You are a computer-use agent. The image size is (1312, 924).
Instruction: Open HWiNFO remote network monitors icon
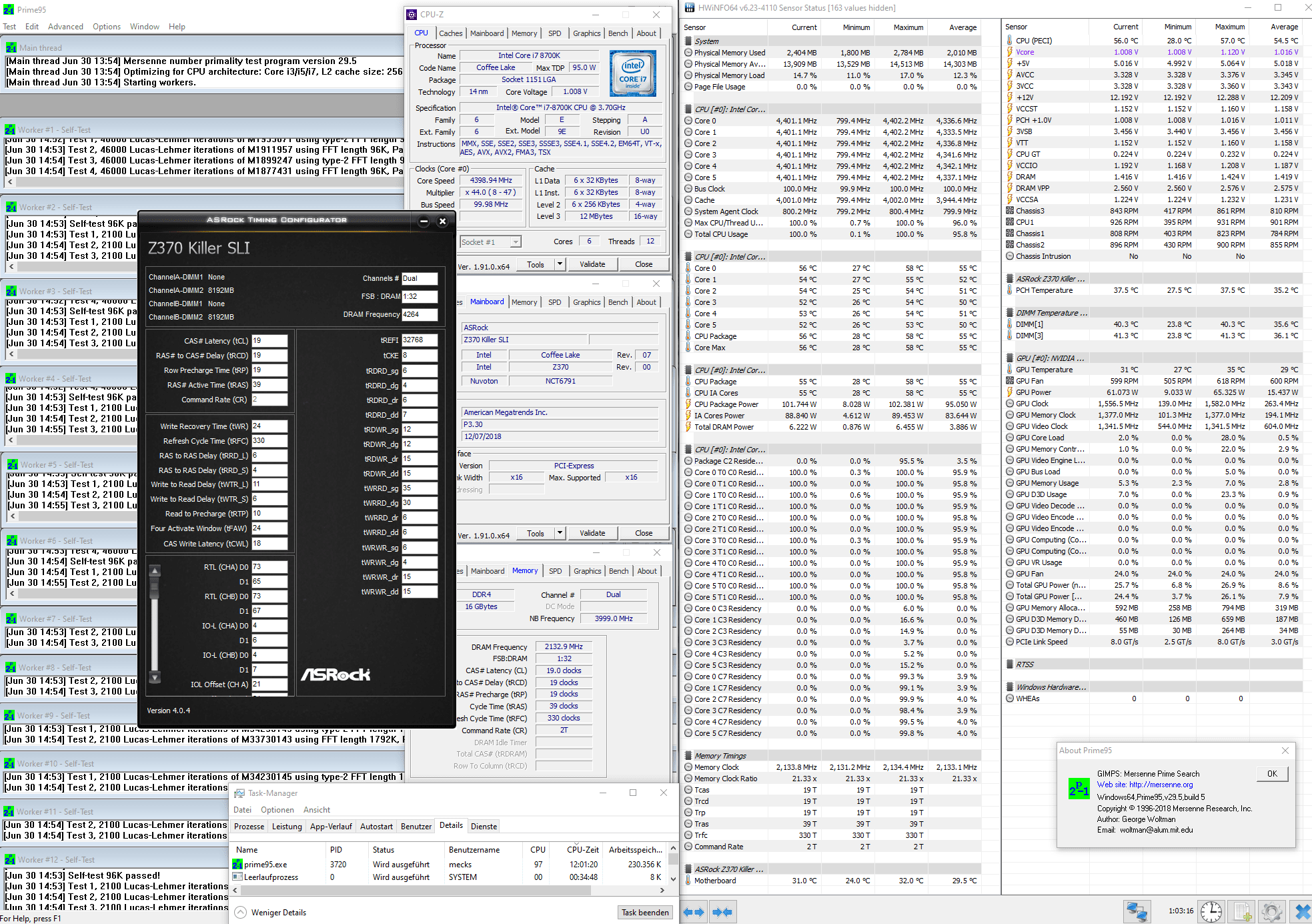(x=1137, y=911)
